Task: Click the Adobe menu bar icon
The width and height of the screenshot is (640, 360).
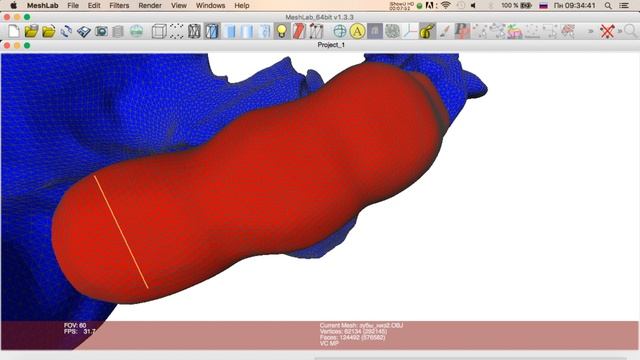Action: pos(429,5)
